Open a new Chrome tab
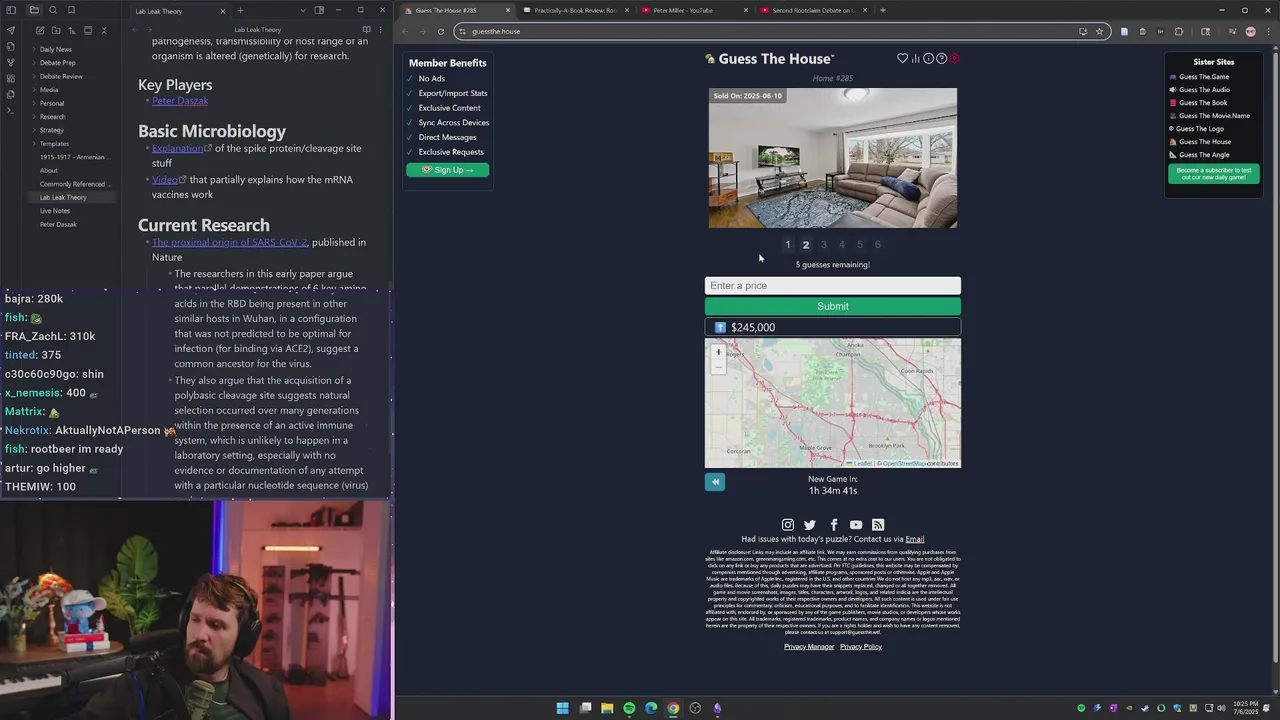Image resolution: width=1280 pixels, height=720 pixels. point(882,10)
